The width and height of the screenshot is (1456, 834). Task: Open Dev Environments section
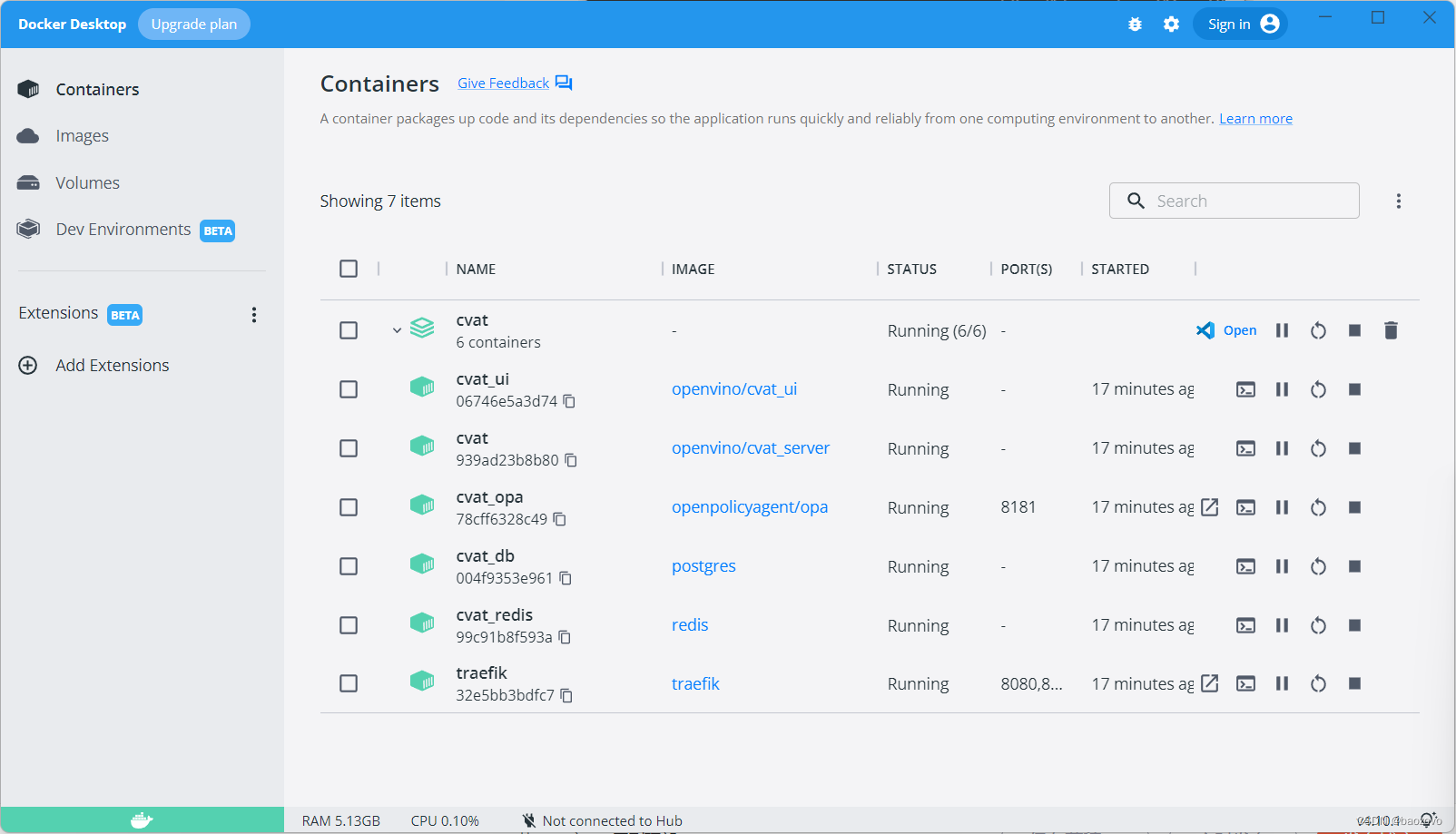click(126, 230)
